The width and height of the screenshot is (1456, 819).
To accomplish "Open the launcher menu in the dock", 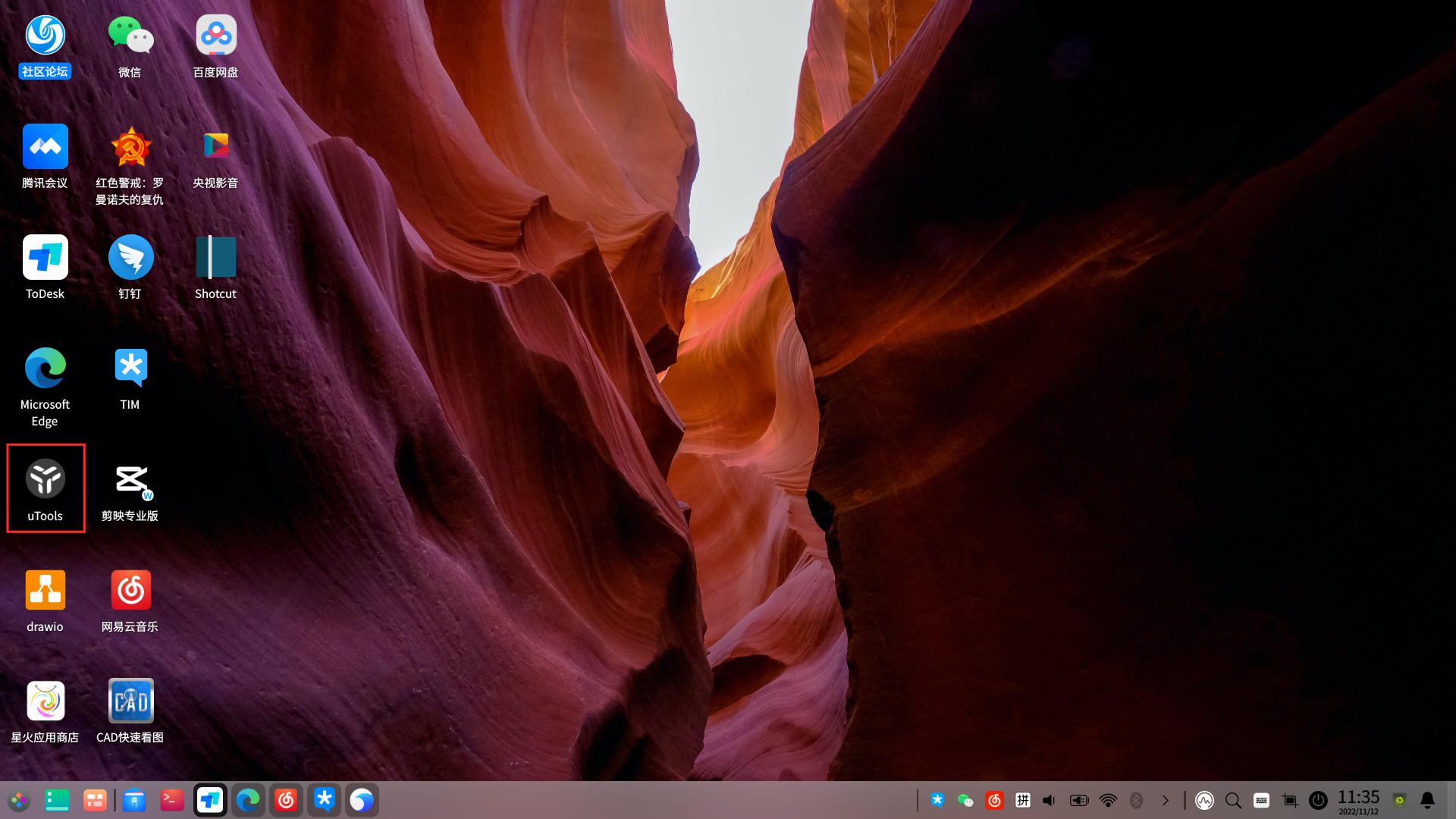I will (19, 800).
